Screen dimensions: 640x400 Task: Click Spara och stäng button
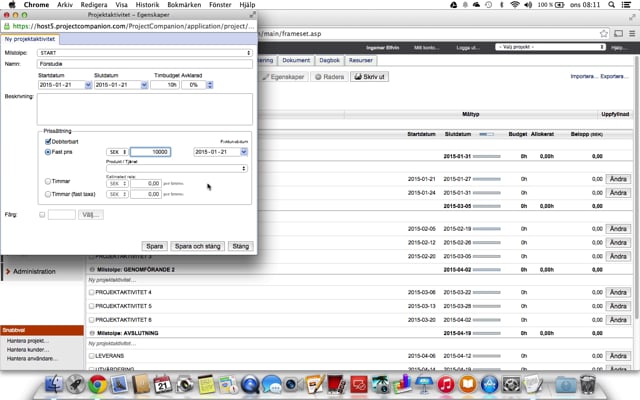coord(198,246)
